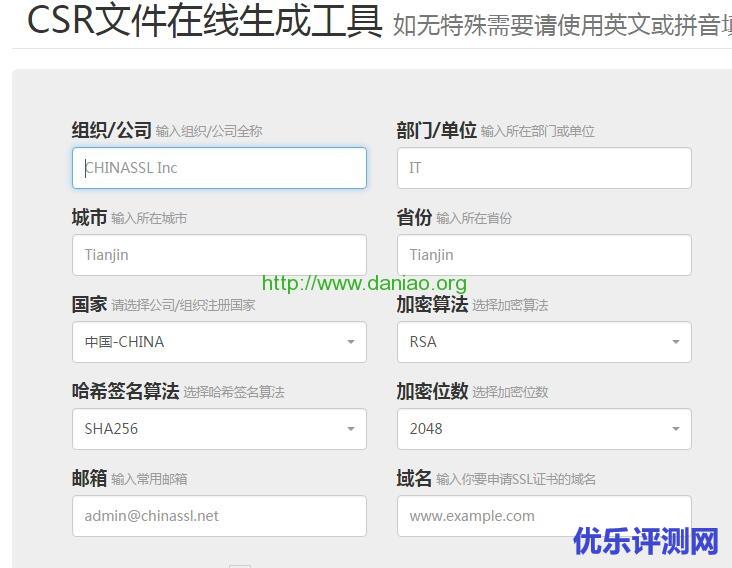
Task: Click hint text 请选择公司/组织注册国家
Action: 183,305
